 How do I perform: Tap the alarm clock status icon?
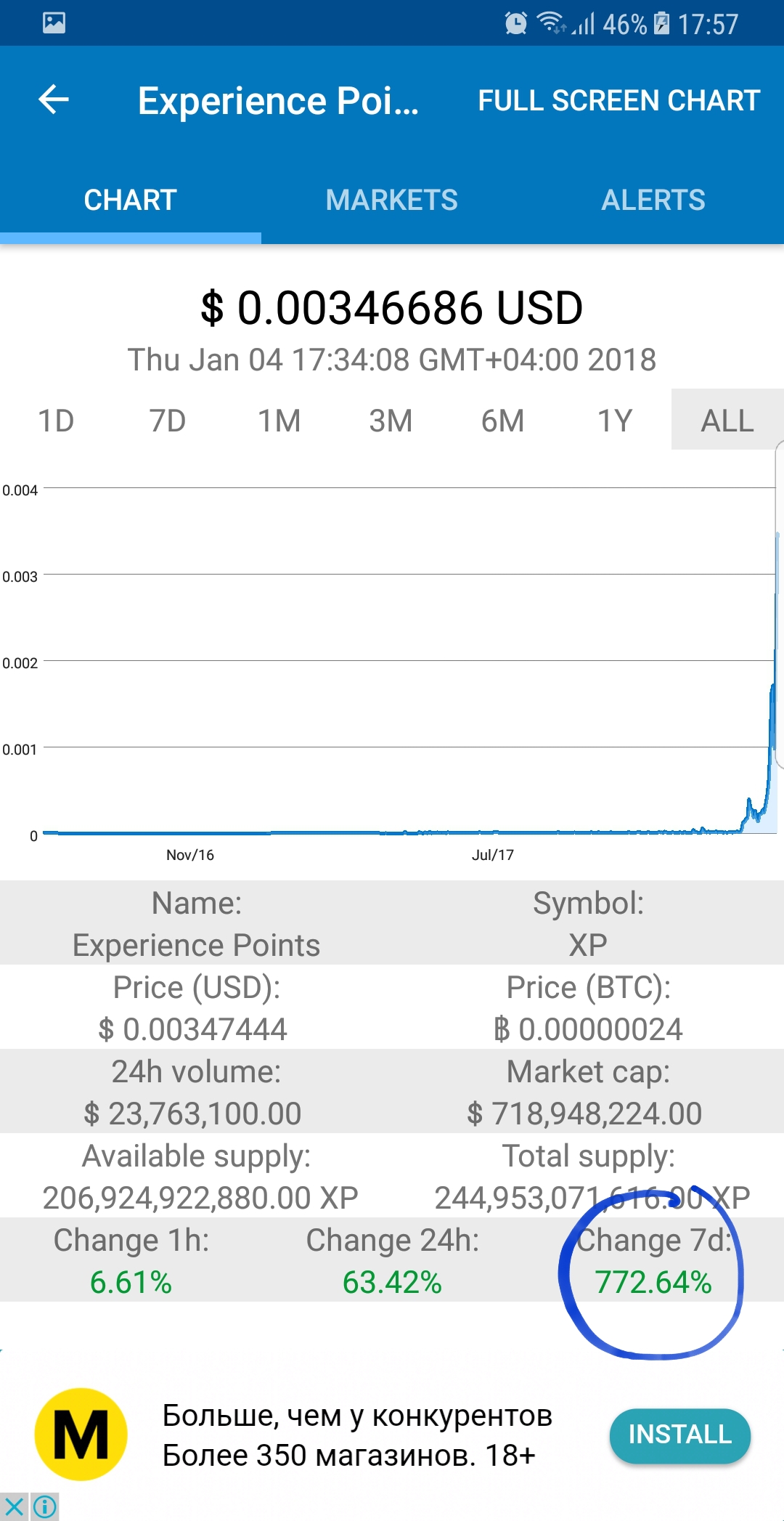(515, 23)
